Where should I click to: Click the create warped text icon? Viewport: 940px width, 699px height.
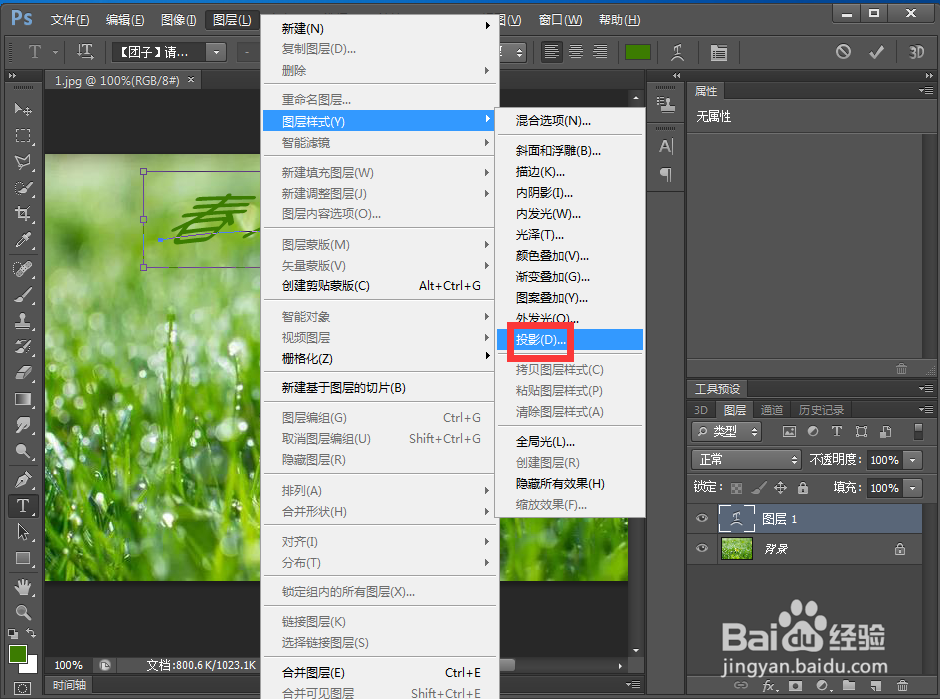(677, 52)
